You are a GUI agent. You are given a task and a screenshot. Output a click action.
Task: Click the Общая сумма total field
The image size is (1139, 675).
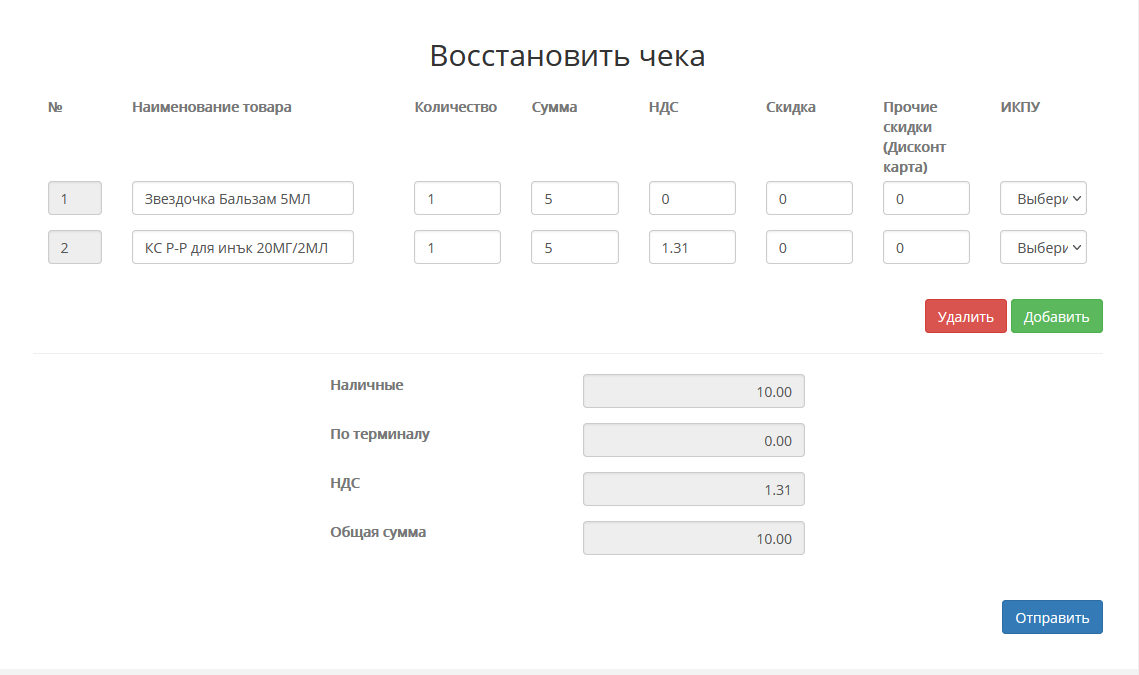[x=693, y=538]
